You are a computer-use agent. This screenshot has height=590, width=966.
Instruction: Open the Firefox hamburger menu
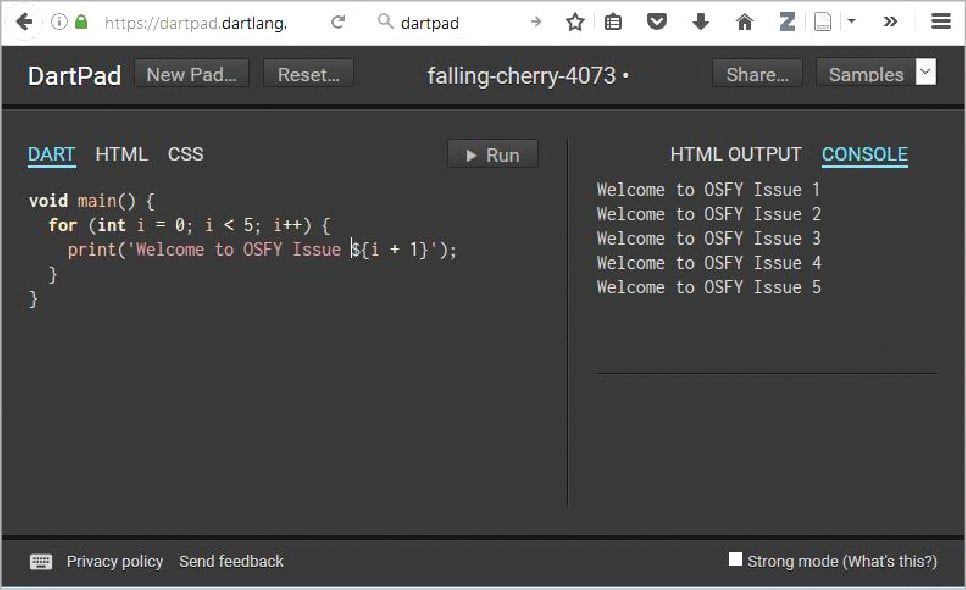(940, 22)
